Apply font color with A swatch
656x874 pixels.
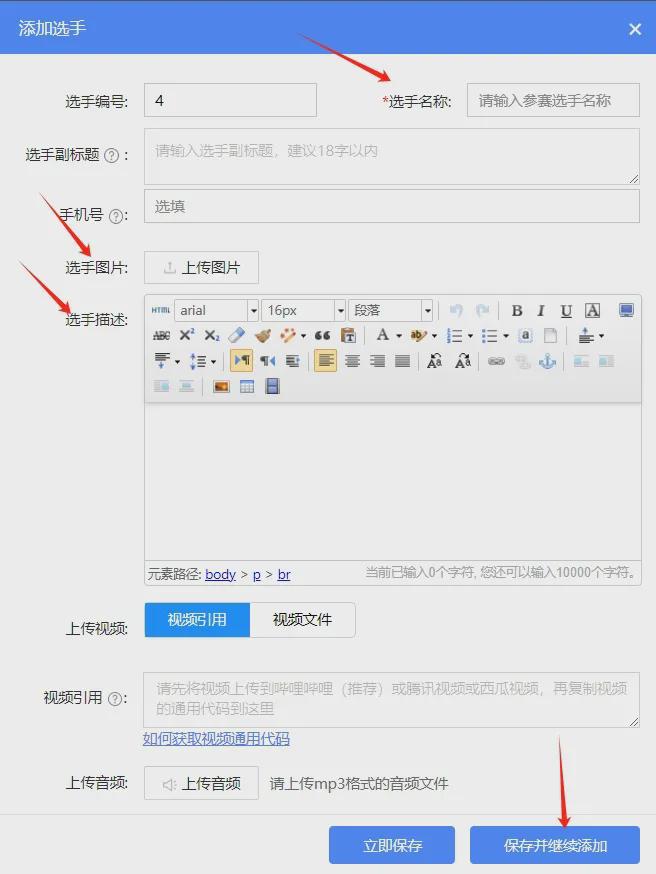tap(383, 336)
